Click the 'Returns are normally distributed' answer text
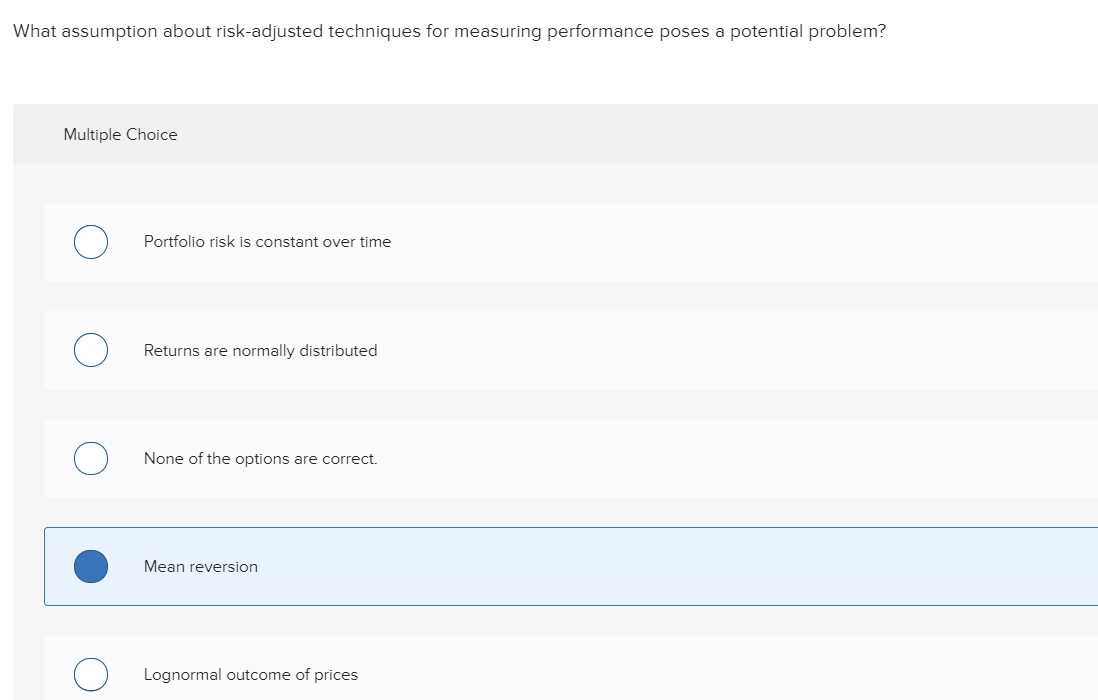The image size is (1098, 700). [x=260, y=350]
